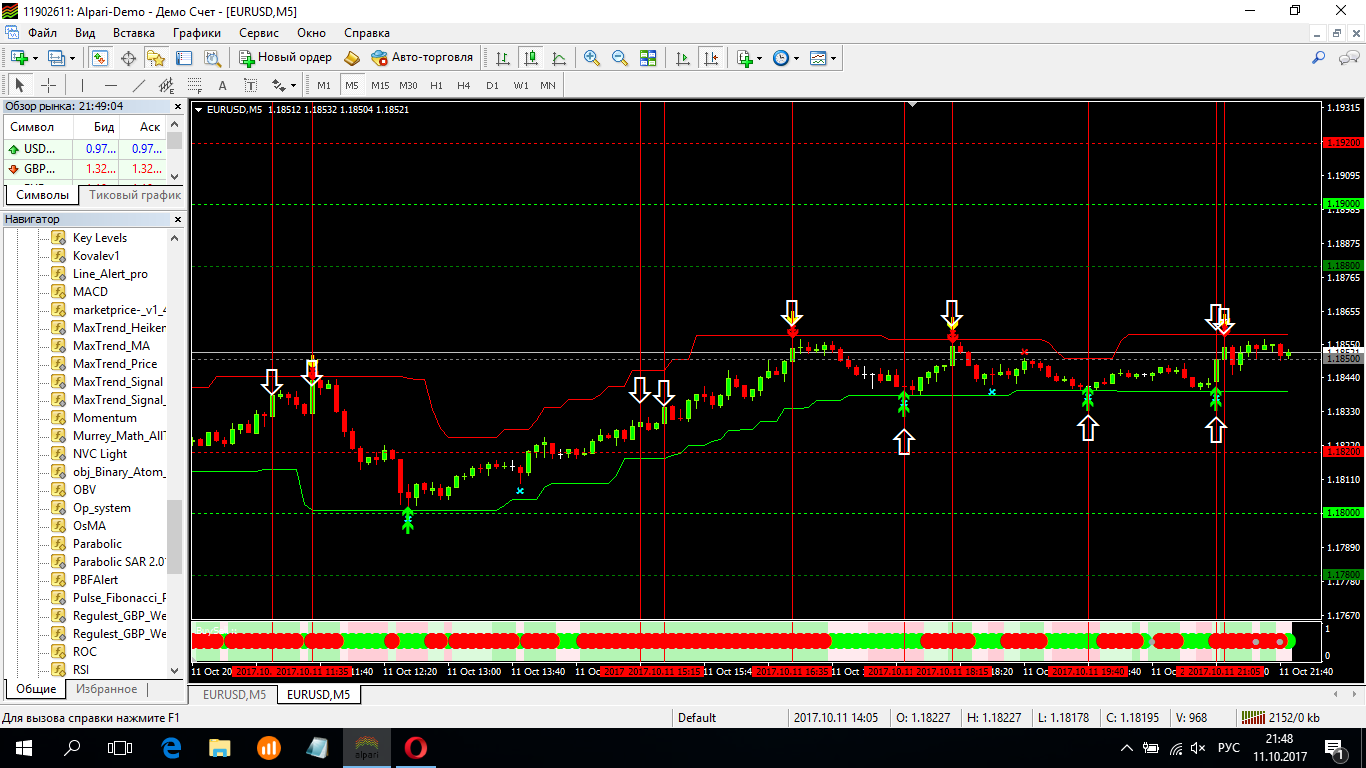Switch to the Тиковый график tab
Image resolution: width=1366 pixels, height=768 pixels.
[x=135, y=195]
